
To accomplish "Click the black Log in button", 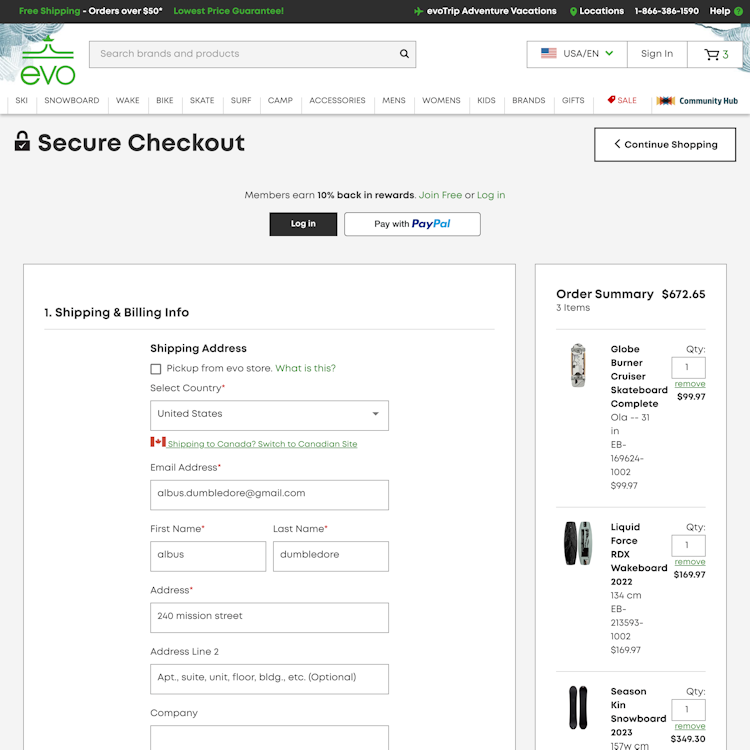I will pyautogui.click(x=303, y=224).
